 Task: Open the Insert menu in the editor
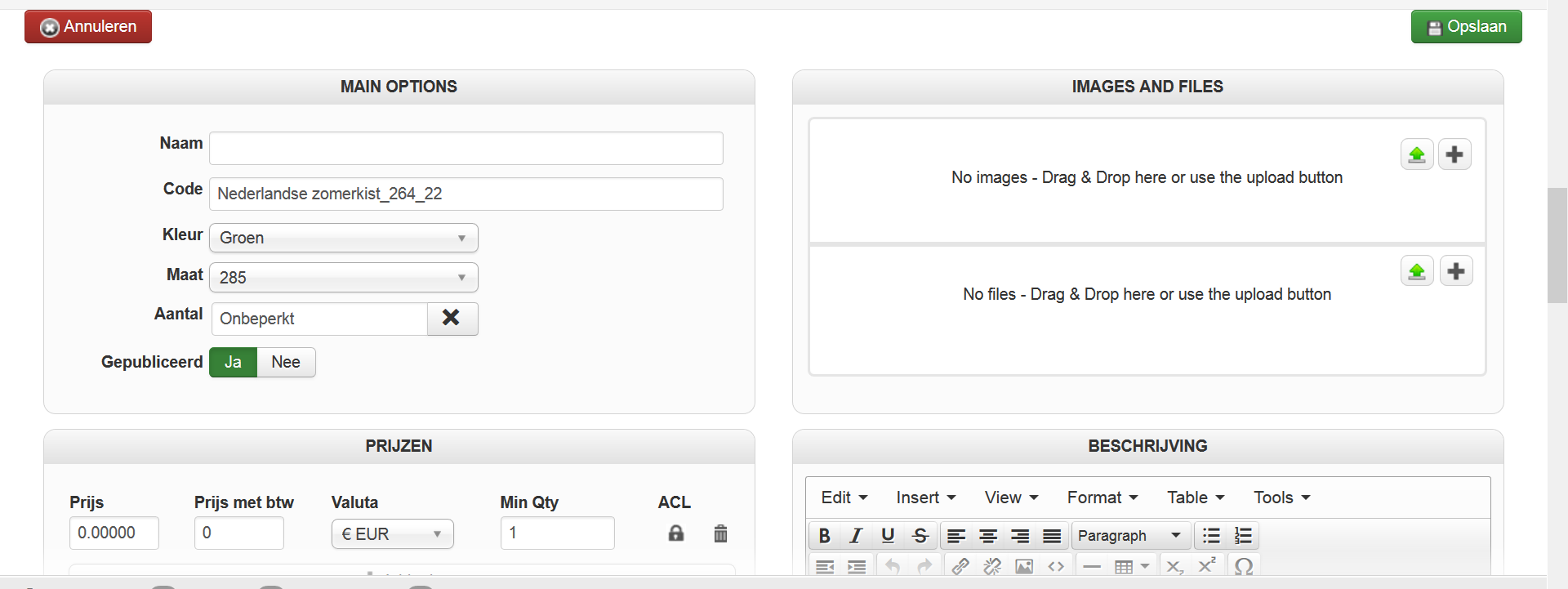point(925,498)
